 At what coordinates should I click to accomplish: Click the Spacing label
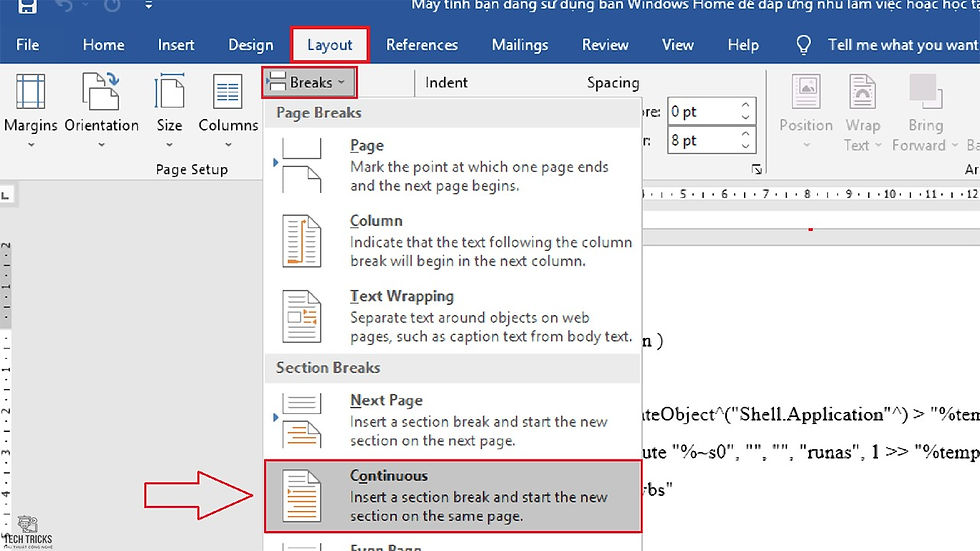[x=613, y=82]
